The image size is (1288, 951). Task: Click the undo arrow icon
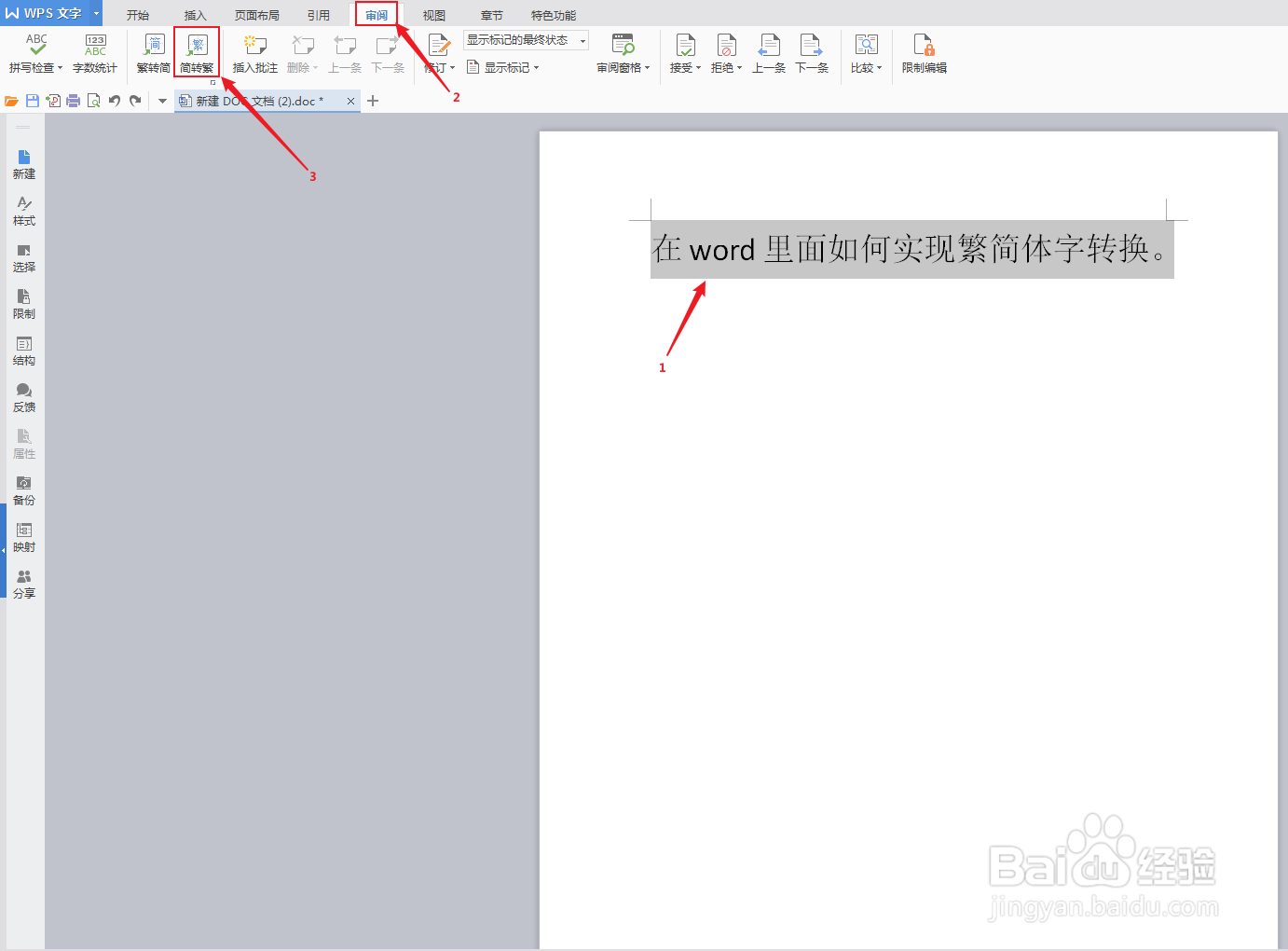[115, 101]
